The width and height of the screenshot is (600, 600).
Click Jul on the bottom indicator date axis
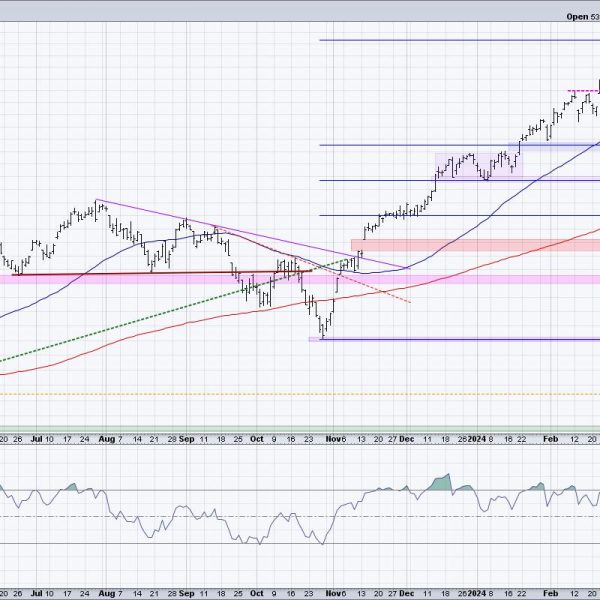(36, 593)
